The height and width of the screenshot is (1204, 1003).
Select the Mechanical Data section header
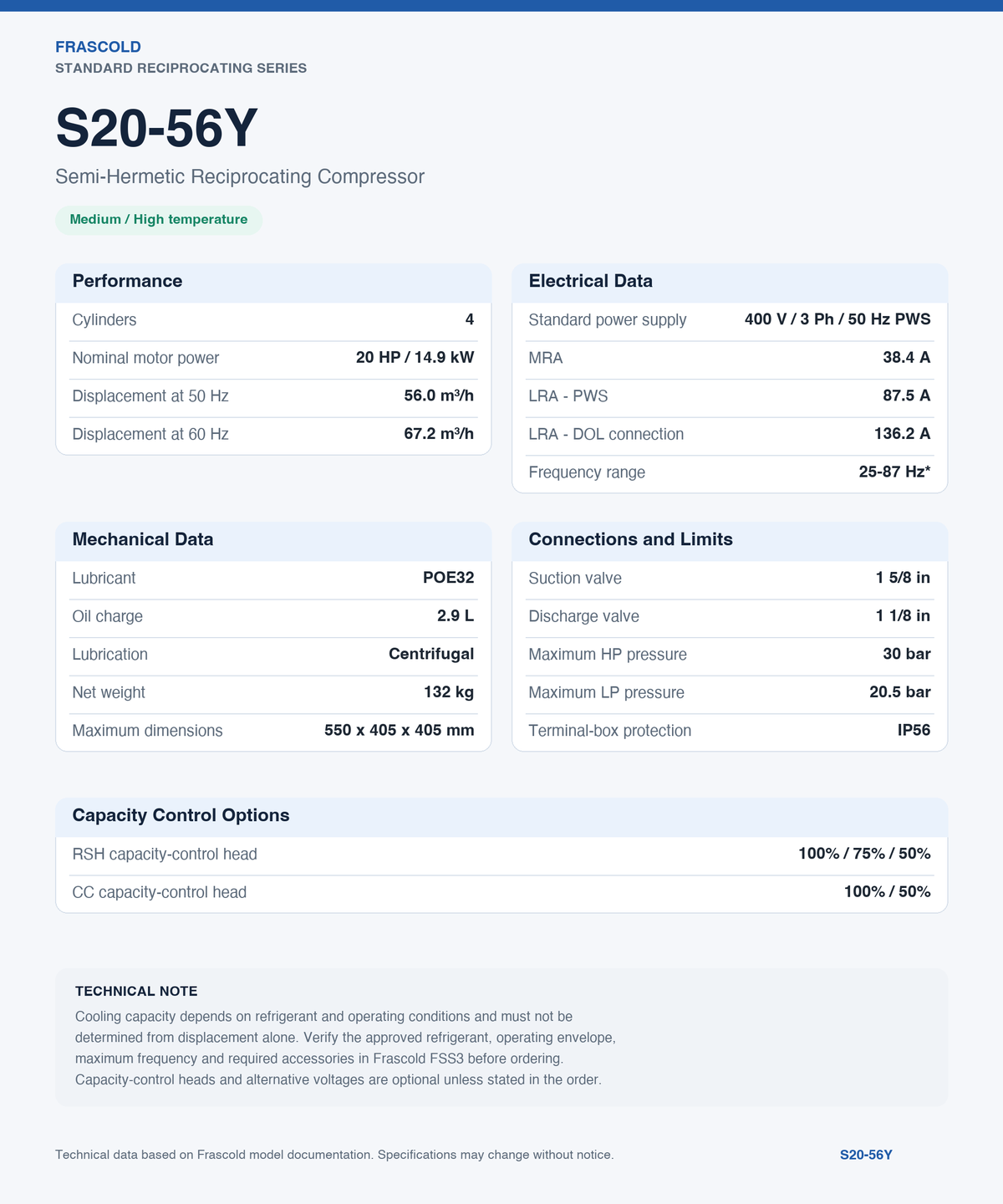click(143, 539)
